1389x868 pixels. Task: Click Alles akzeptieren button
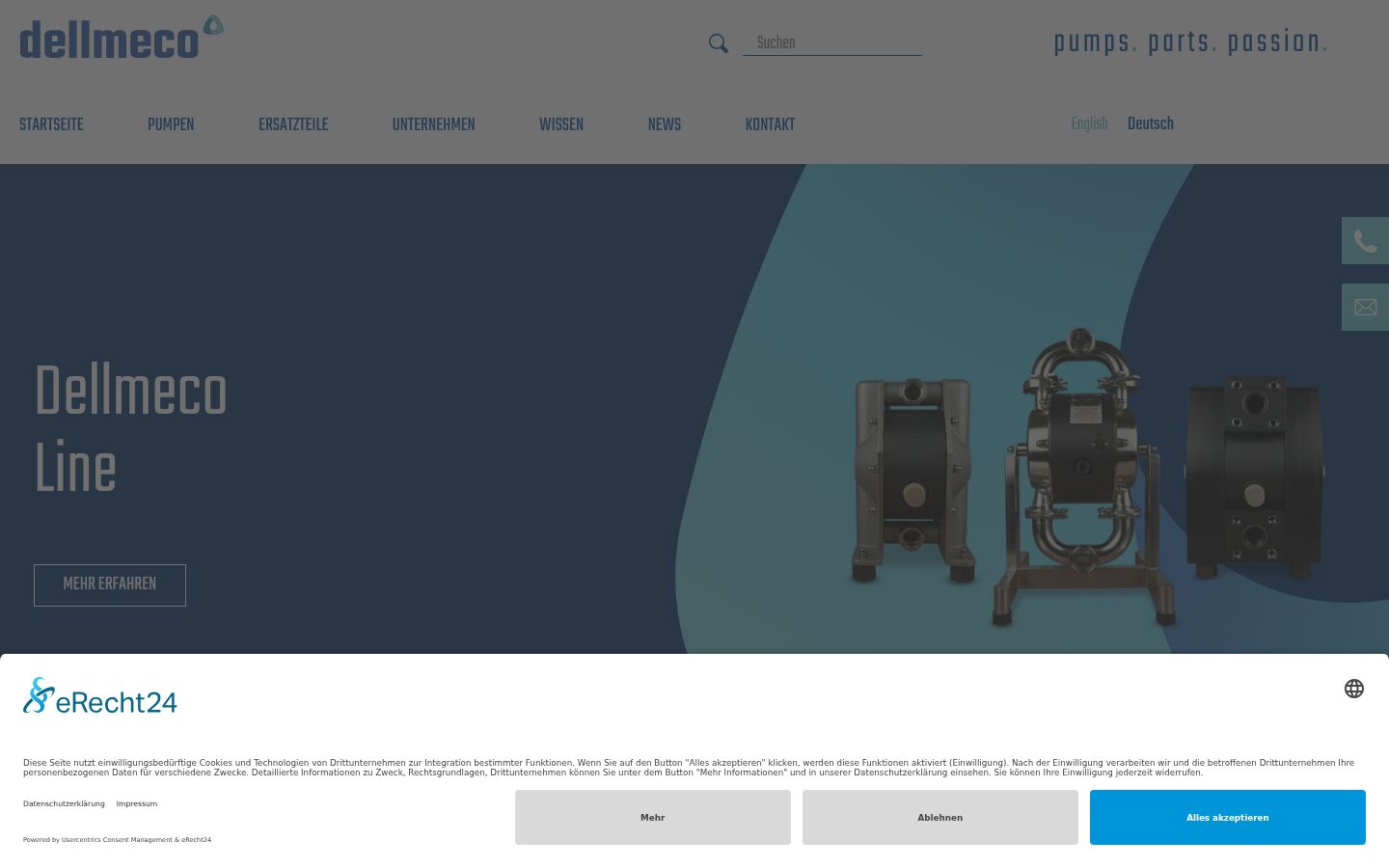point(1228,818)
